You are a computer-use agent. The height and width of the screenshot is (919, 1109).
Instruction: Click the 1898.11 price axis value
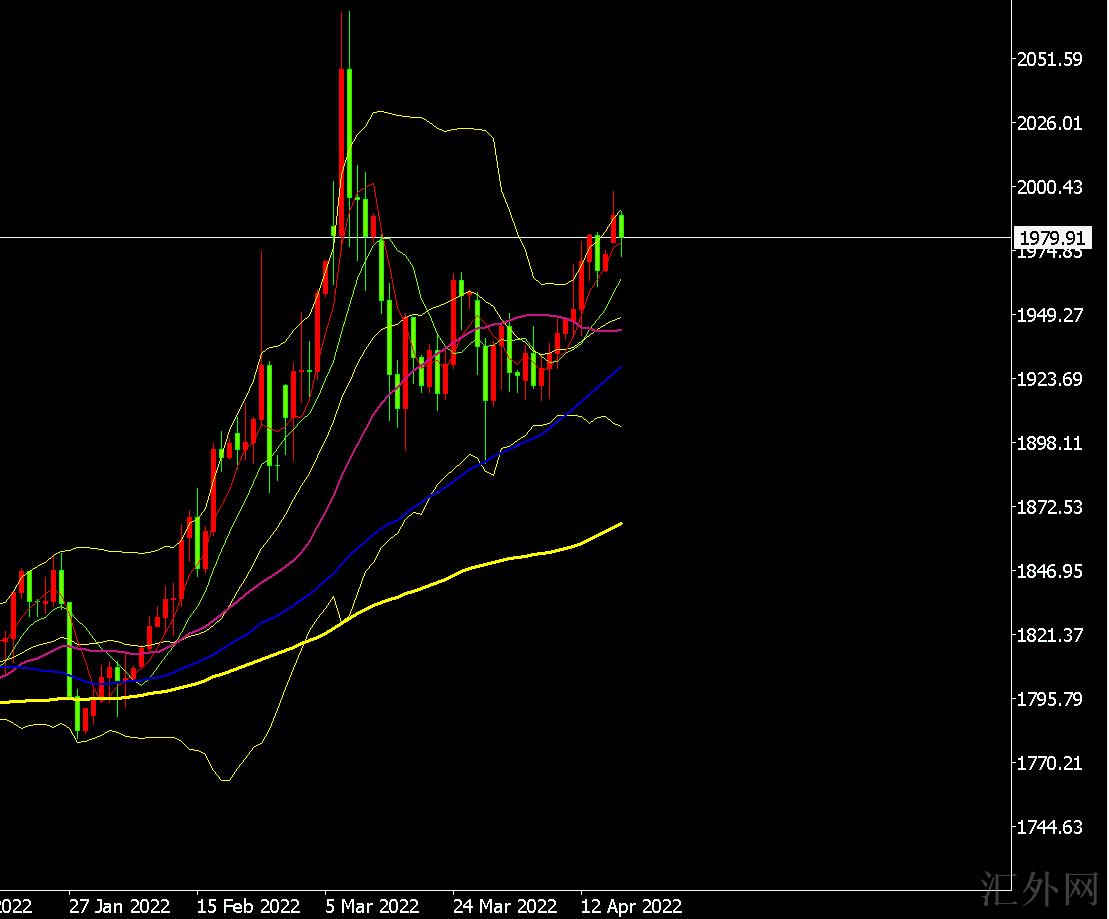coord(1049,444)
